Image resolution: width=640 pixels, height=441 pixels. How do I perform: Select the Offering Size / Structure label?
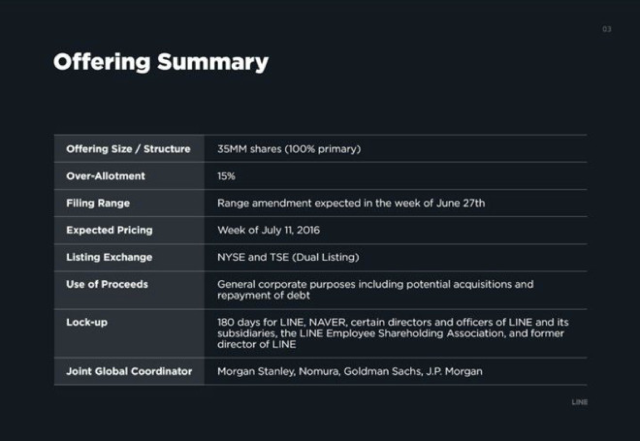coord(128,149)
